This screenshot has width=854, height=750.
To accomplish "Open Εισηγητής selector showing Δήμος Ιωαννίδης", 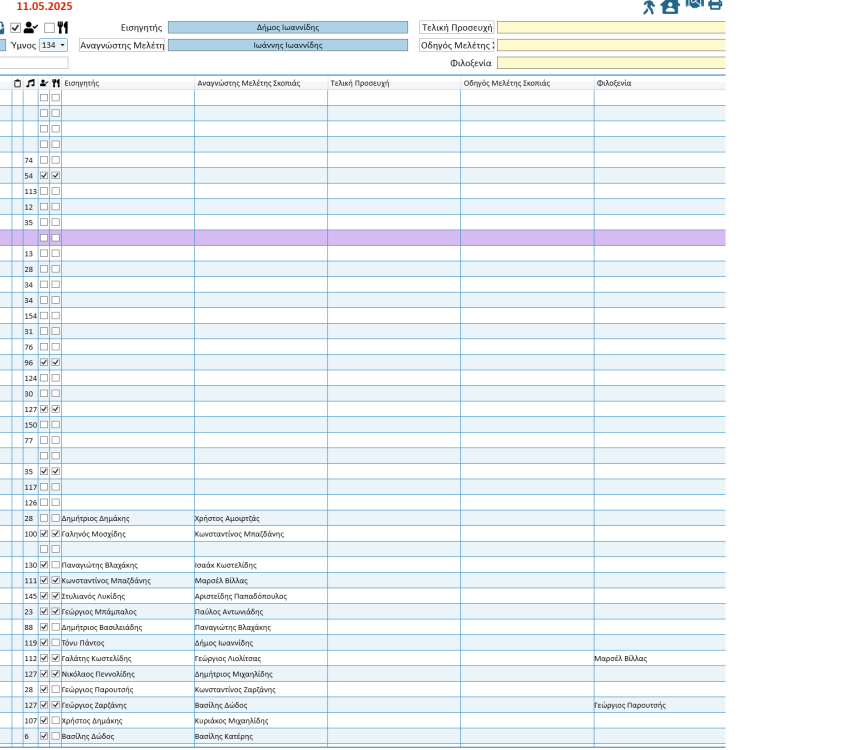I will [288, 28].
